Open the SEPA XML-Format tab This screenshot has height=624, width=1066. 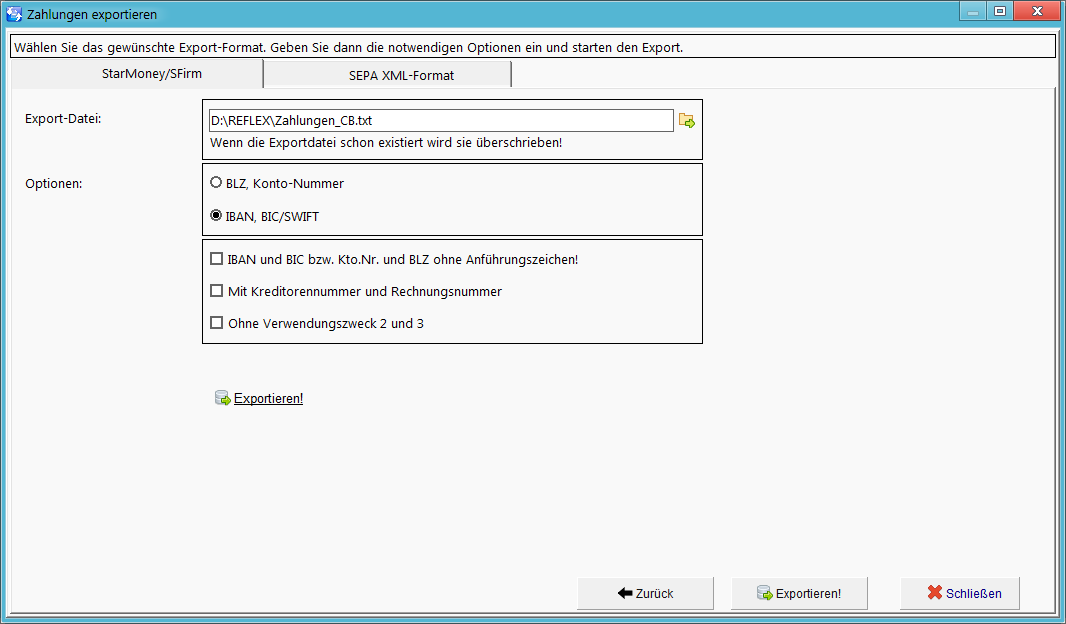pyautogui.click(x=388, y=75)
